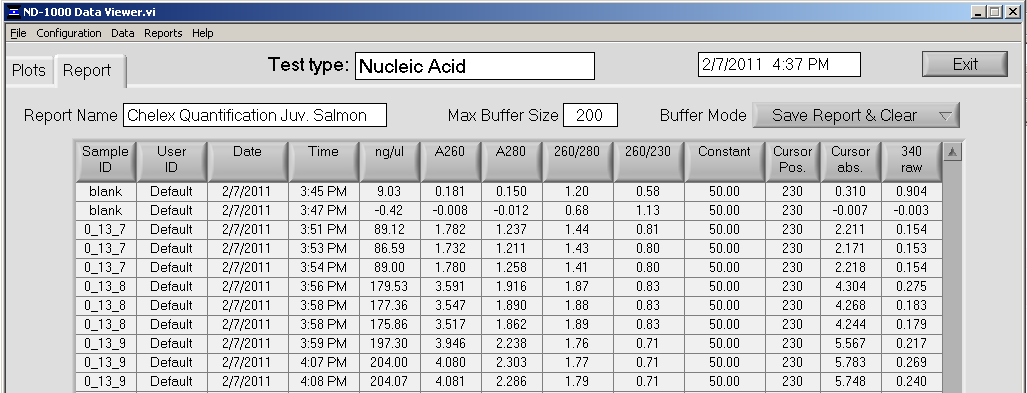
Task: Click the 340 raw value 0.240
Action: pyautogui.click(x=912, y=381)
